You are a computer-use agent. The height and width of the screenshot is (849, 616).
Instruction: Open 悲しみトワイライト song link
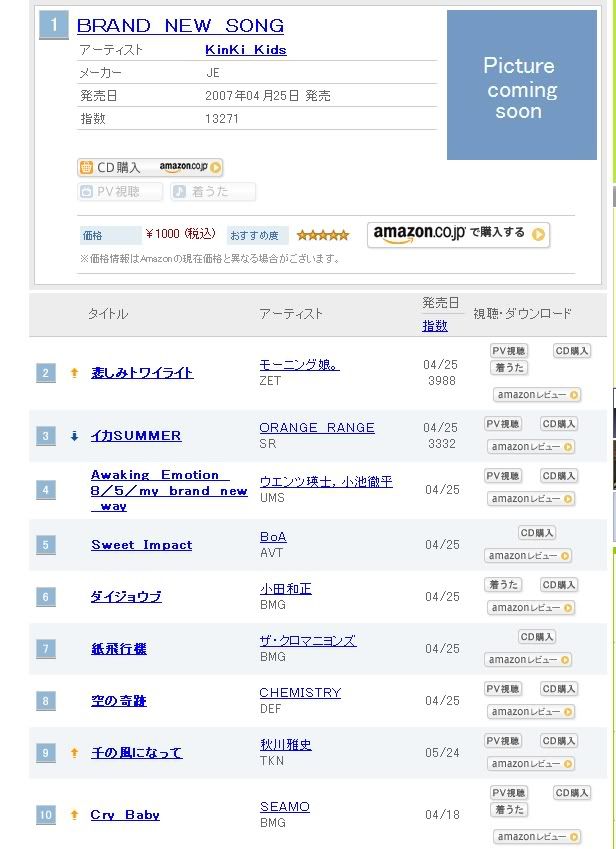click(142, 373)
